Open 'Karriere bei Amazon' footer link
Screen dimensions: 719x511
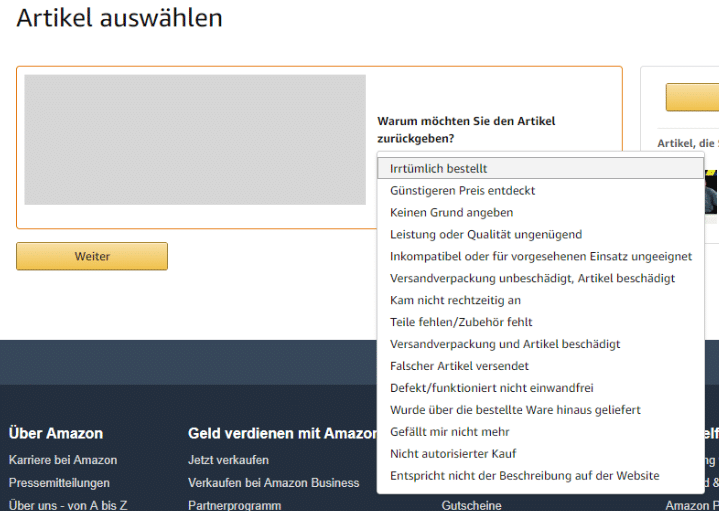tap(63, 460)
